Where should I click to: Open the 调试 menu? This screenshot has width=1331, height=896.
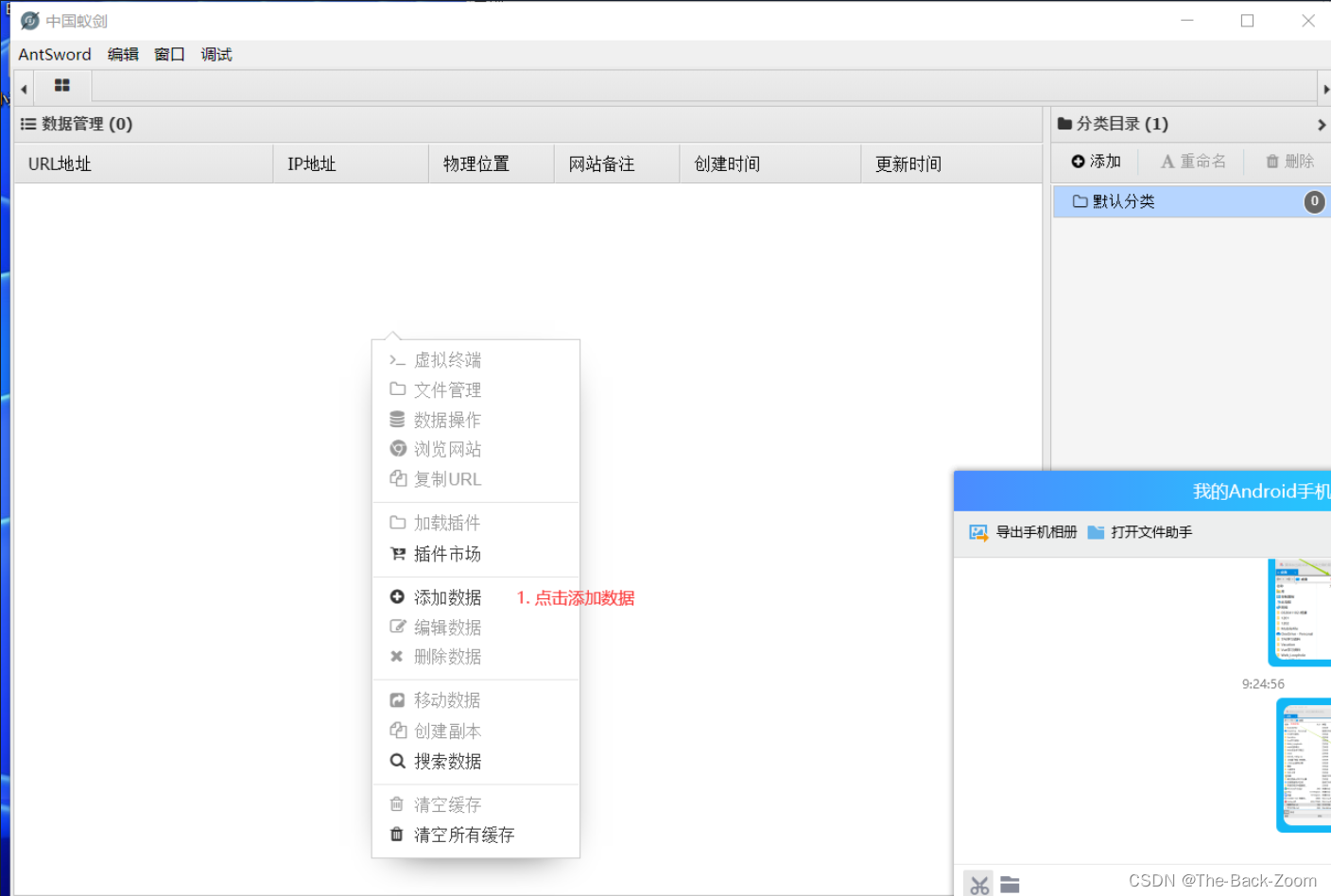pos(216,55)
